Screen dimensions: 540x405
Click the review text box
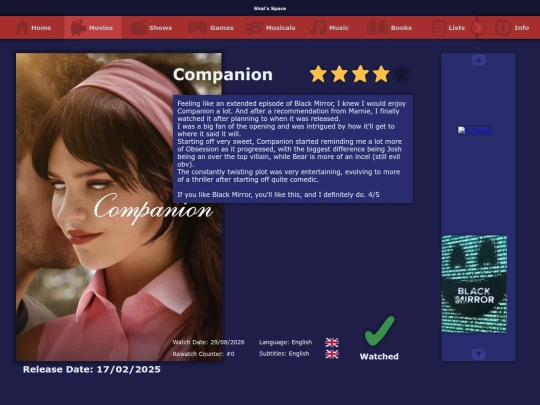[293, 149]
